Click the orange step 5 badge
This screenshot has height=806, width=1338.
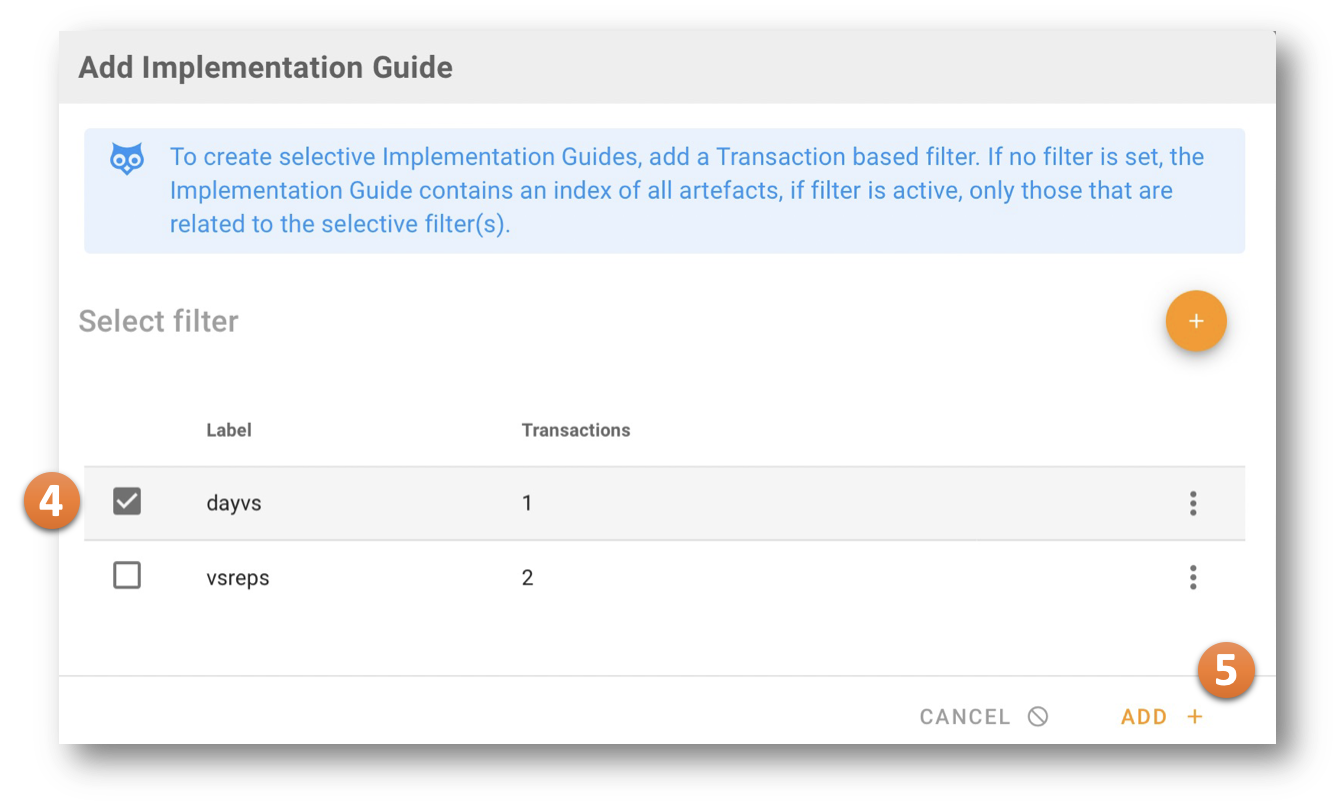pyautogui.click(x=1226, y=670)
